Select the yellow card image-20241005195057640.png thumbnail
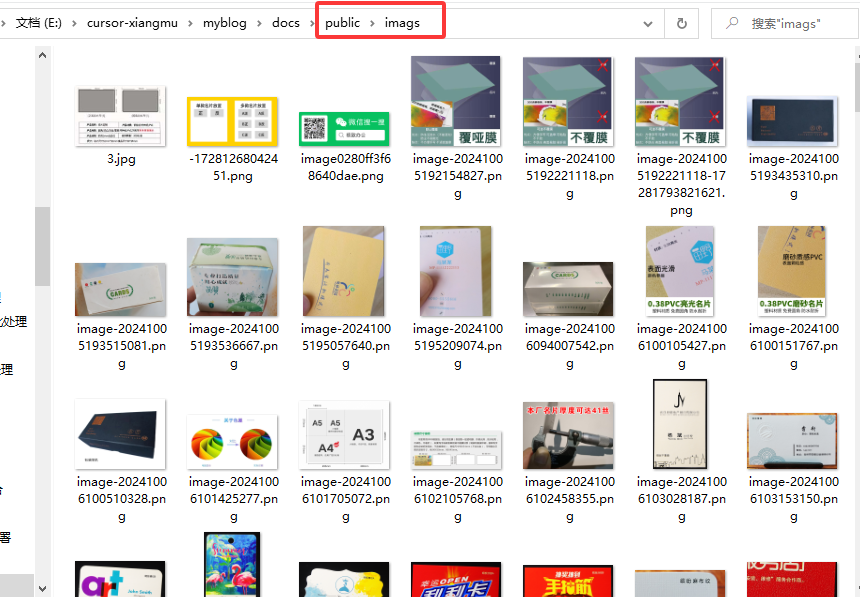The image size is (860, 597). 344,271
